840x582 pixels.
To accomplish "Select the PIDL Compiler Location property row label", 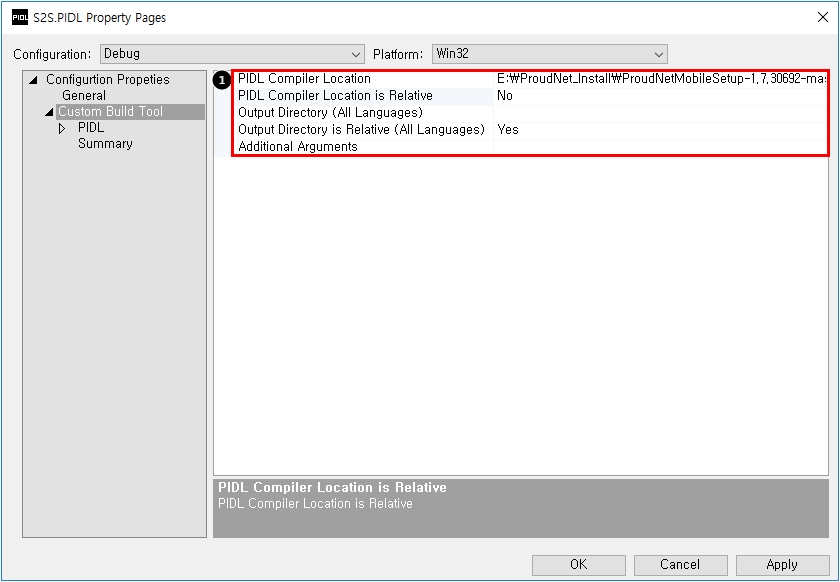I will (x=304, y=79).
